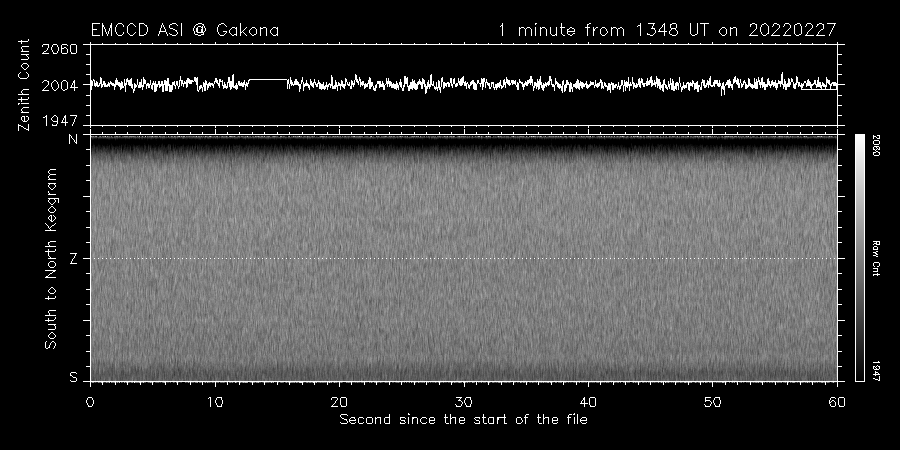Viewport: 900px width, 450px height.
Task: Click the 2004 tick label on Zenith Count axis
Action: coord(59,86)
